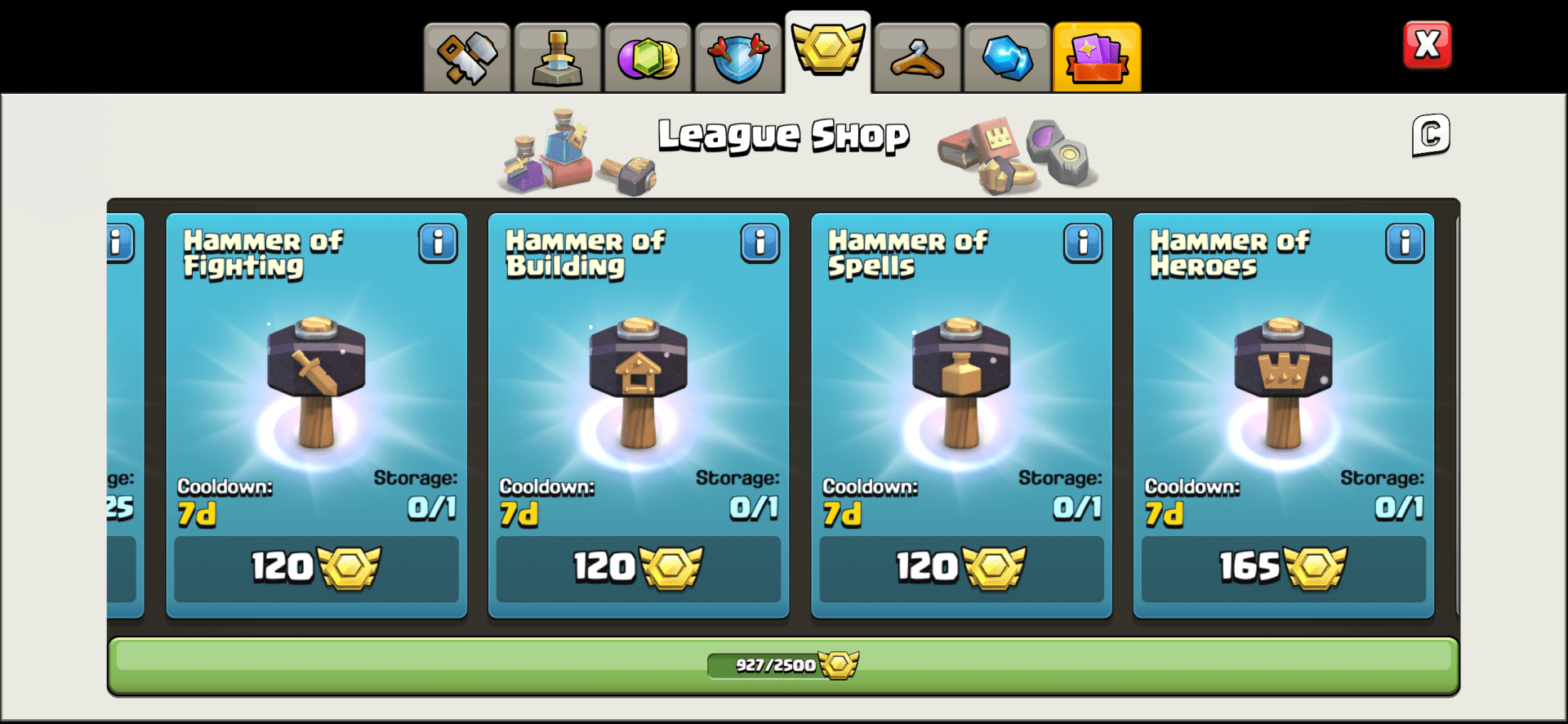
Task: Select the shield with arrows tab
Action: (x=738, y=57)
